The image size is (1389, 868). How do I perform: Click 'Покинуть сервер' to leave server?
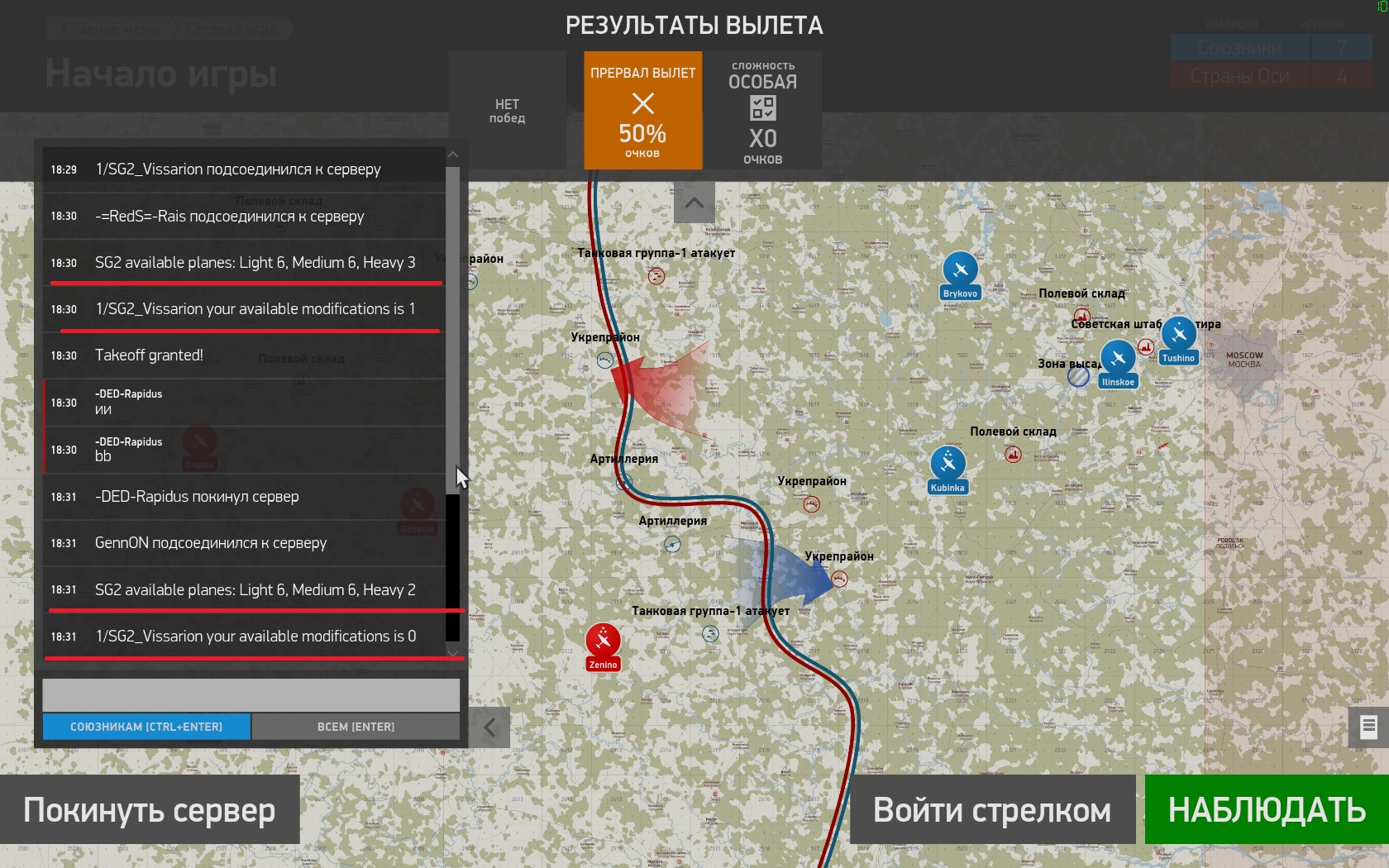click(150, 809)
